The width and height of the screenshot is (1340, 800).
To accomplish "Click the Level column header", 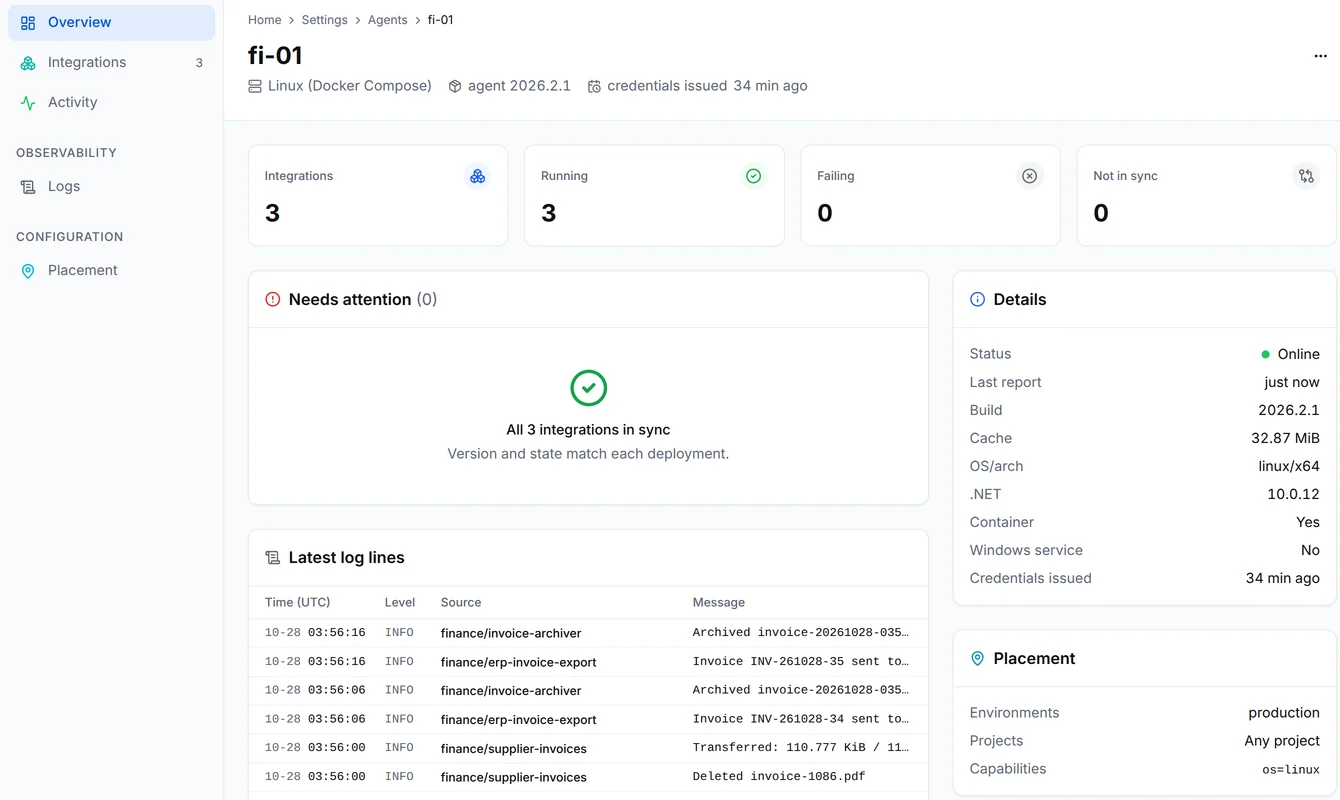I will point(400,602).
